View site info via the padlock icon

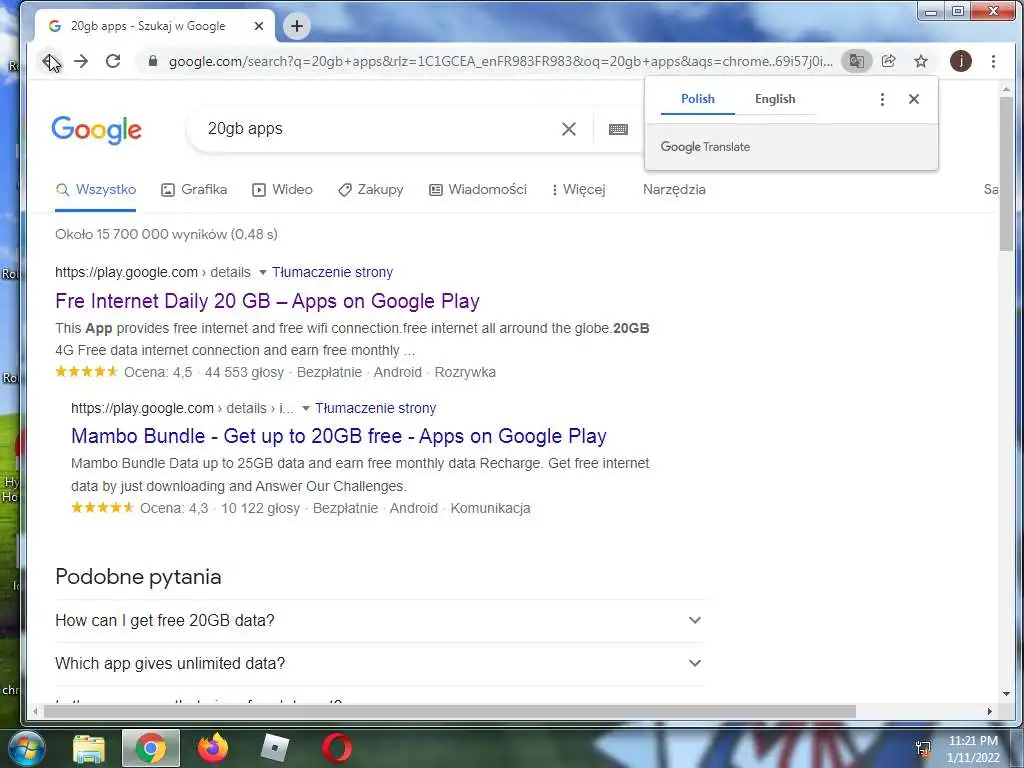pos(153,61)
